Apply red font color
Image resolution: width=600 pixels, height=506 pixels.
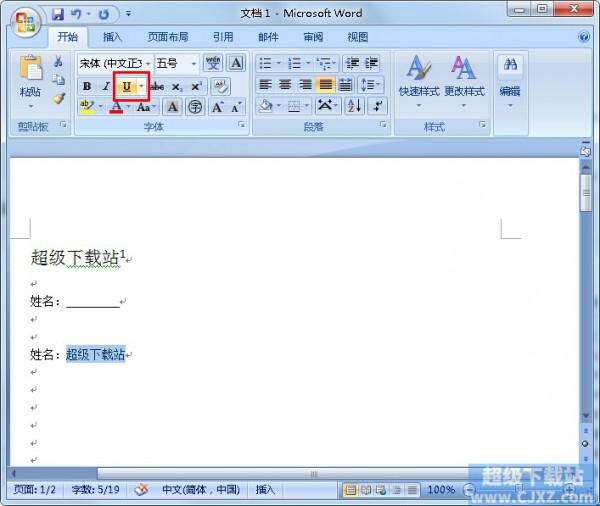point(116,108)
